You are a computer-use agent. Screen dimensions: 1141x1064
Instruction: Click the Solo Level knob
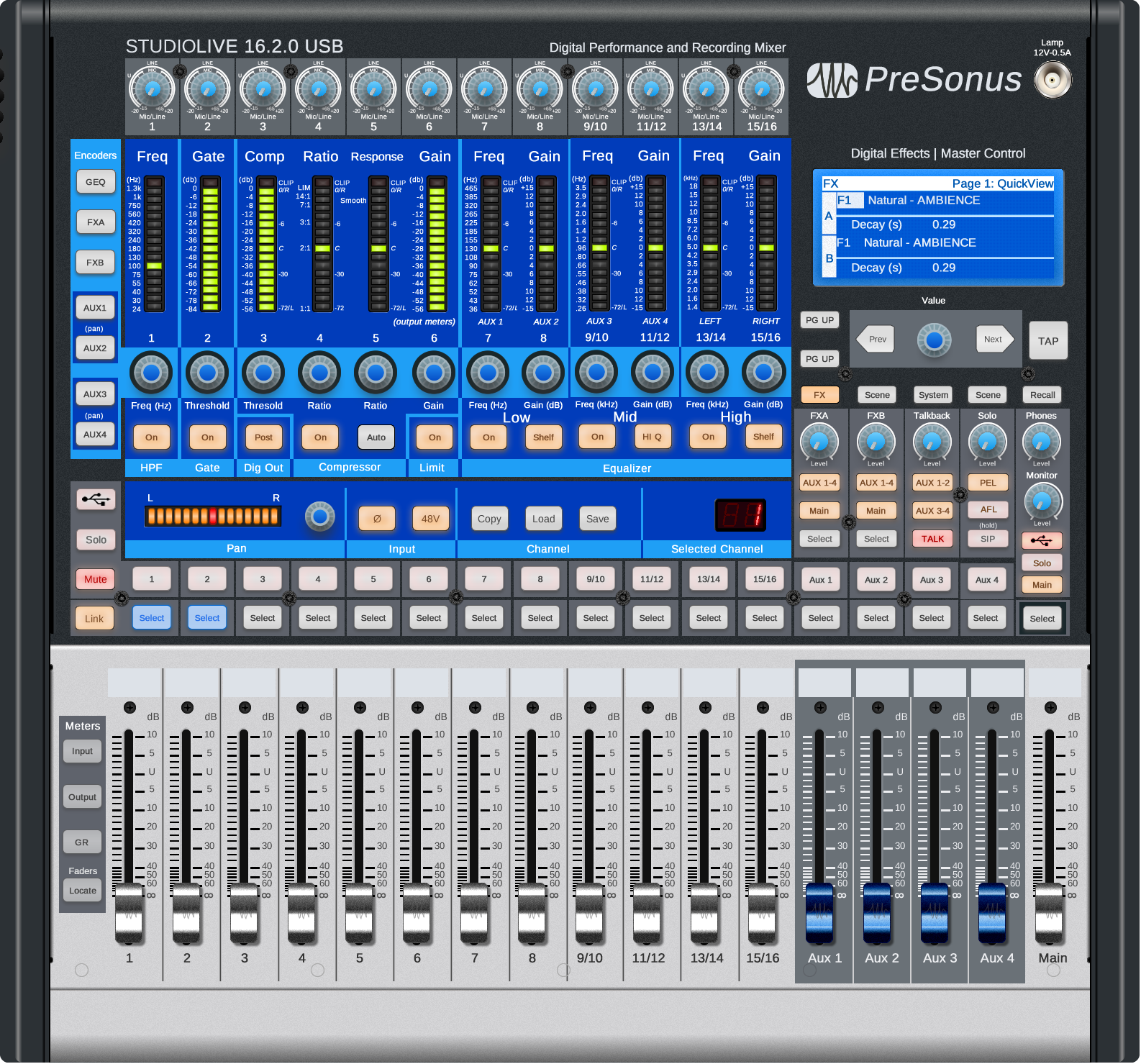[987, 441]
